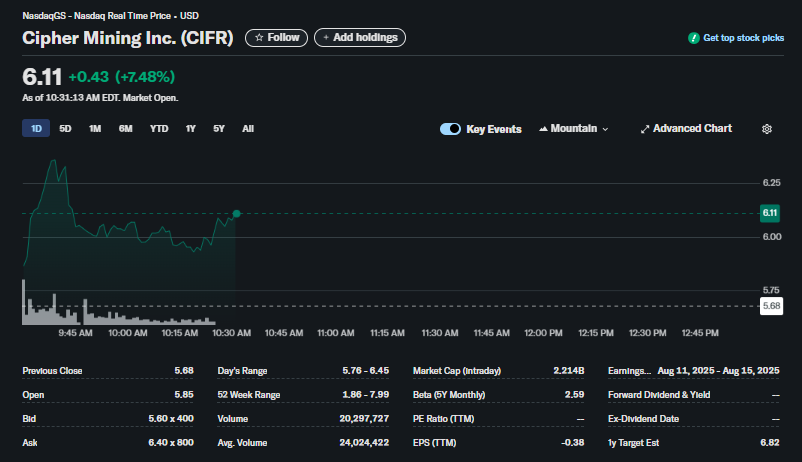Click Beta (5Y Monthly) value 2.59
Viewport: 802px width, 462px height.
click(574, 394)
